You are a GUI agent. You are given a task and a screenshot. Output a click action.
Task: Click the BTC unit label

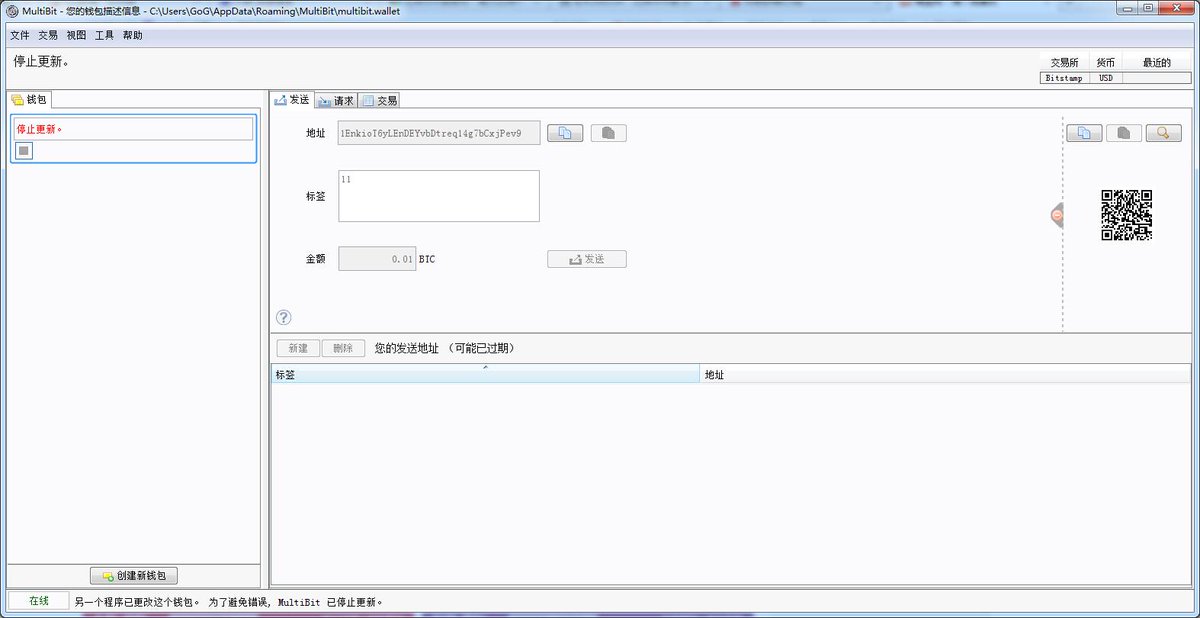427,259
